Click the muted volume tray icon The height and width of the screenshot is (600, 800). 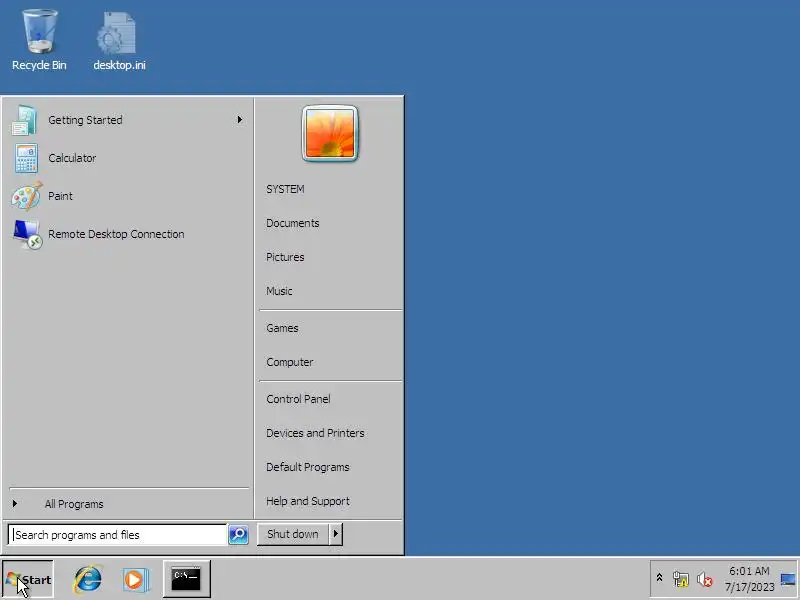(x=705, y=579)
